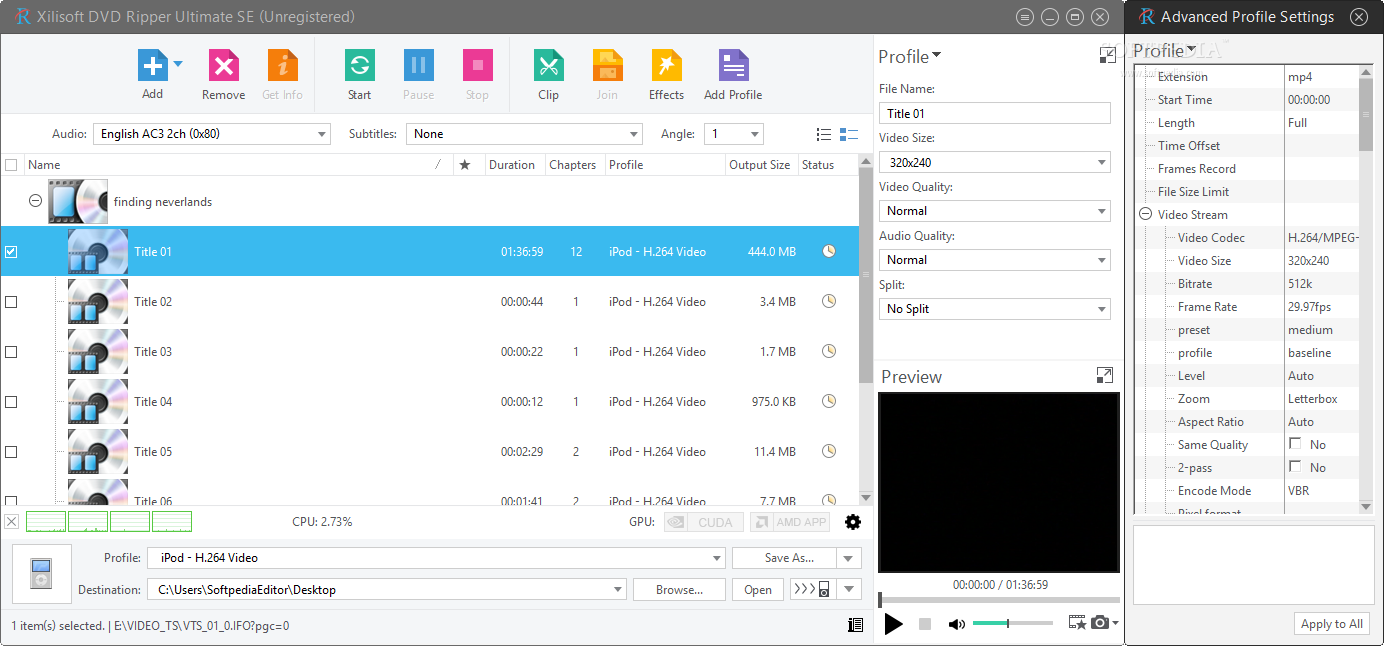
Task: Open settings gear next to GPU options
Action: click(853, 522)
